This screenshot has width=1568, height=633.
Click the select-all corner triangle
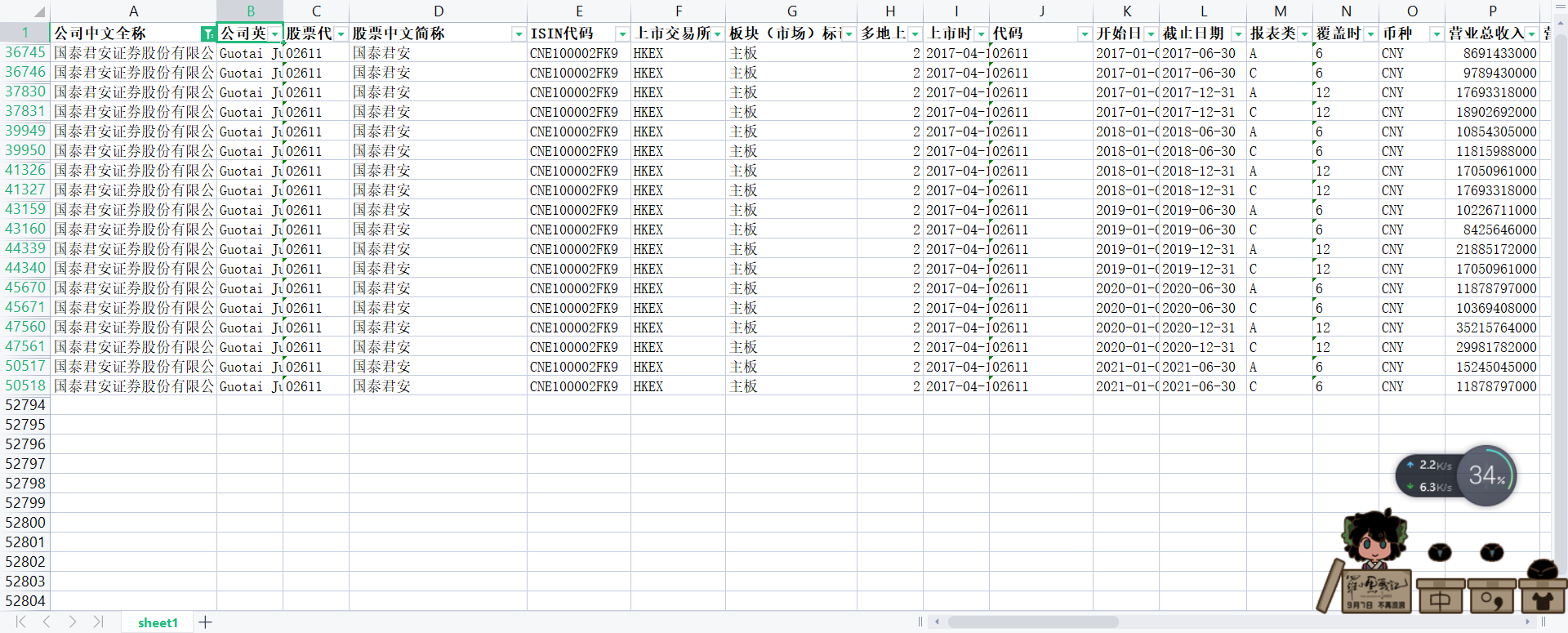coord(40,12)
